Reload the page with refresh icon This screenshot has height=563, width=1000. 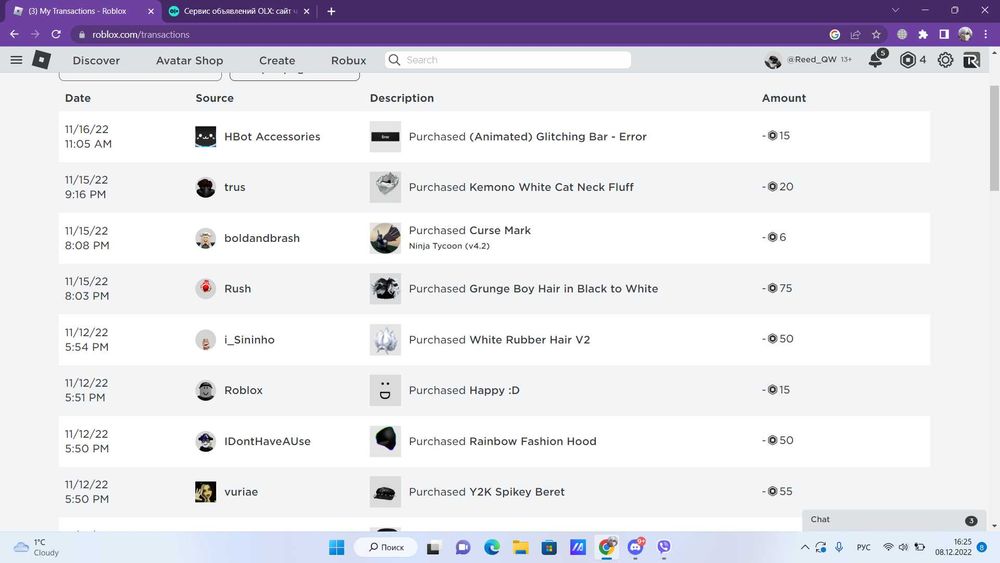56,34
